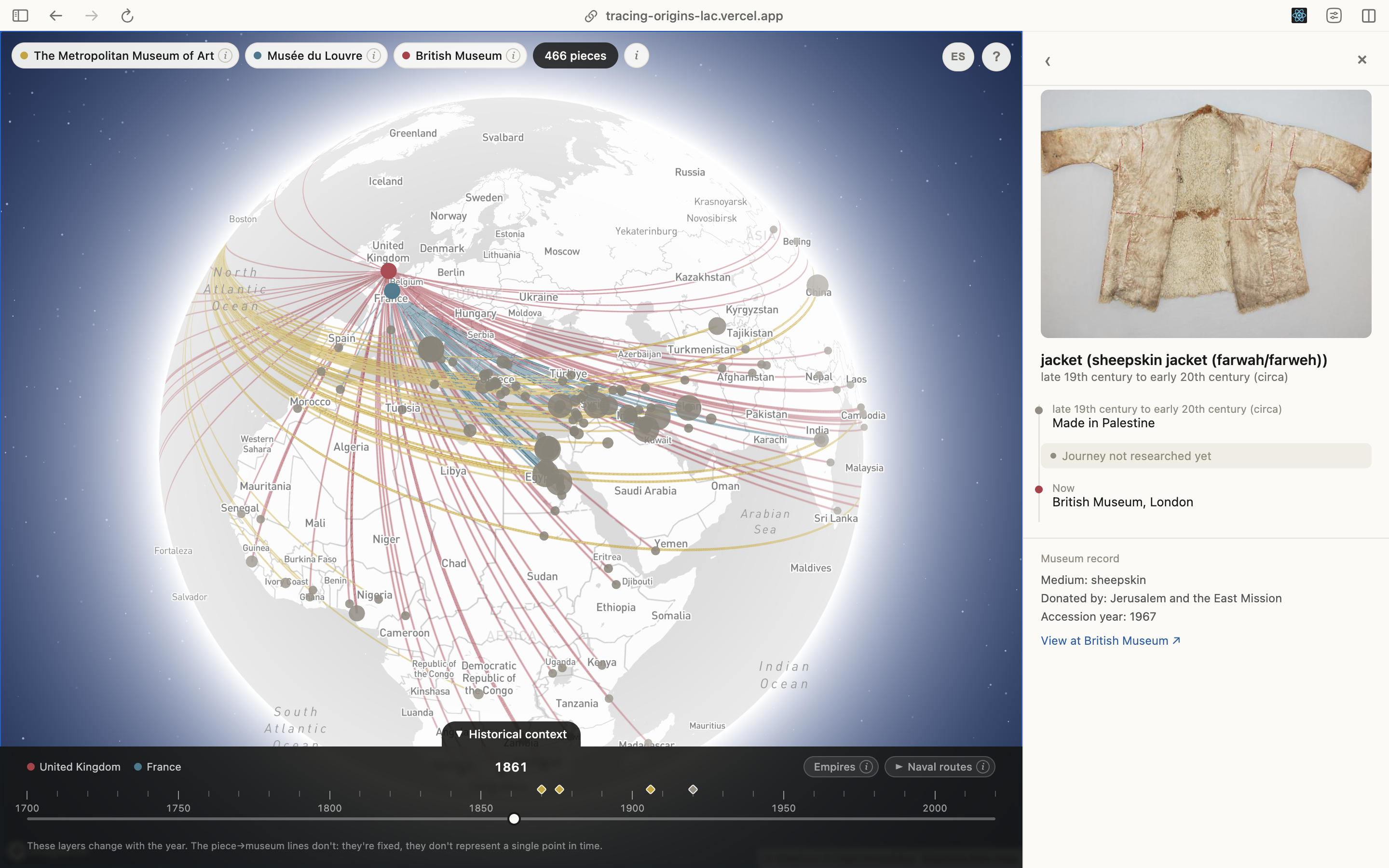This screenshot has width=1389, height=868.
Task: Open the browser customization controls icon
Action: [1334, 15]
